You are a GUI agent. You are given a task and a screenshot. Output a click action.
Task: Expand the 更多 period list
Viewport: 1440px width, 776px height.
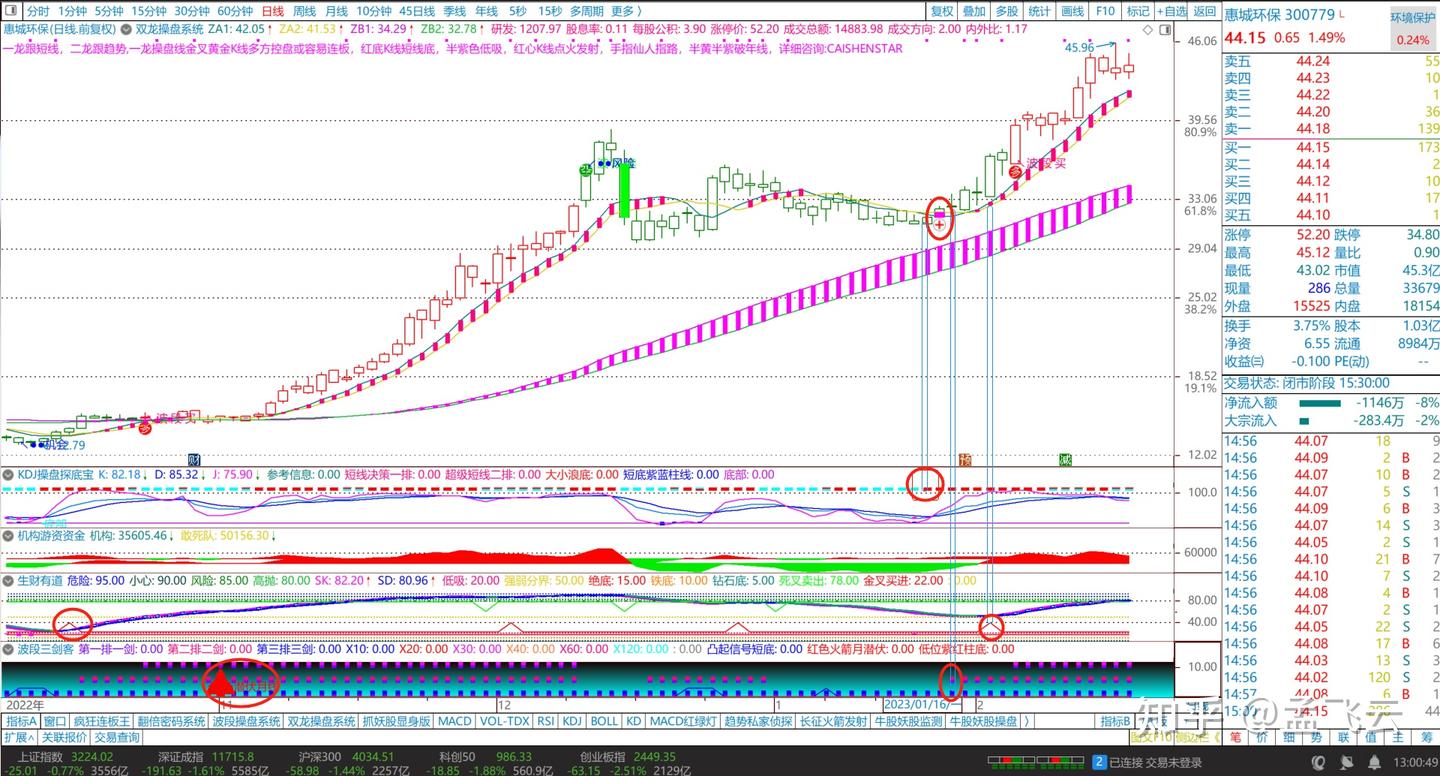[625, 11]
